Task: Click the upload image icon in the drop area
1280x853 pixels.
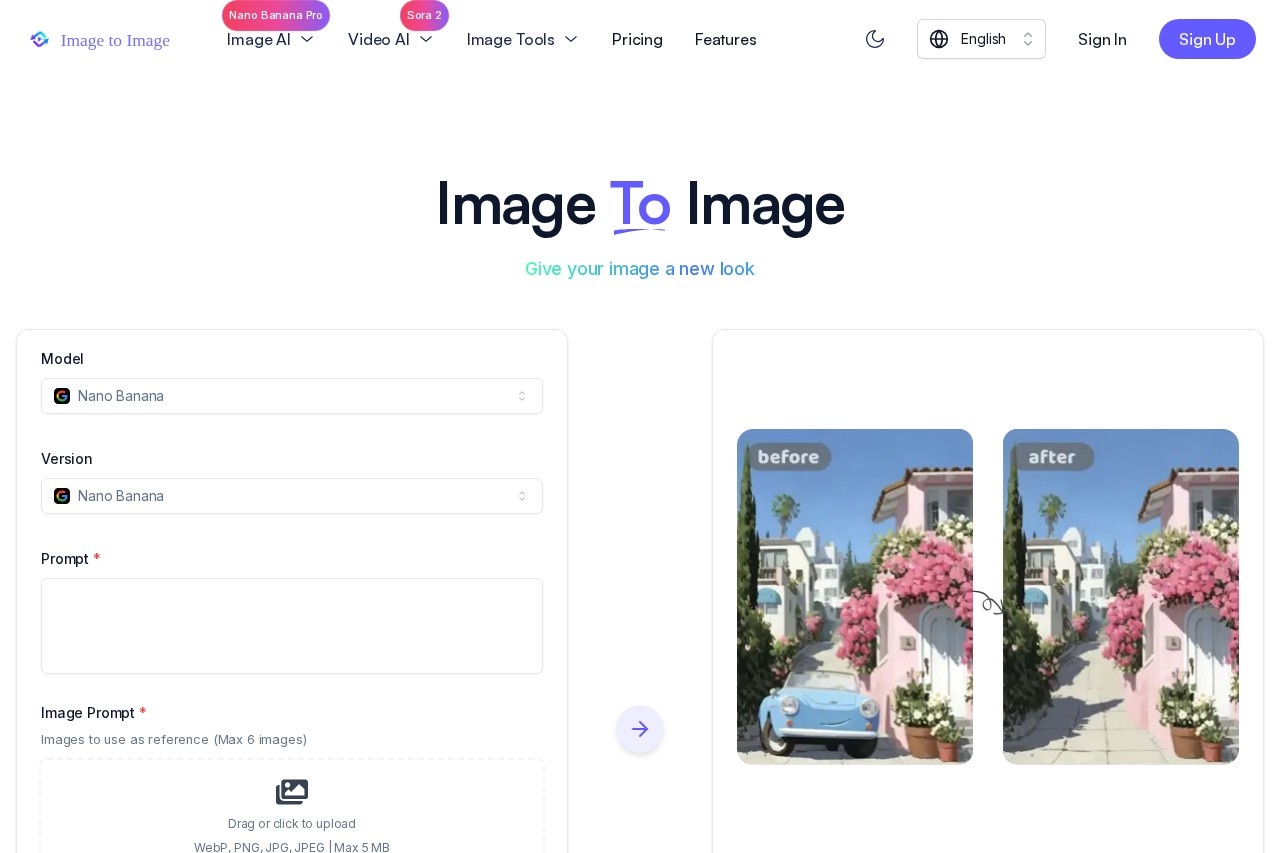Action: tap(292, 792)
